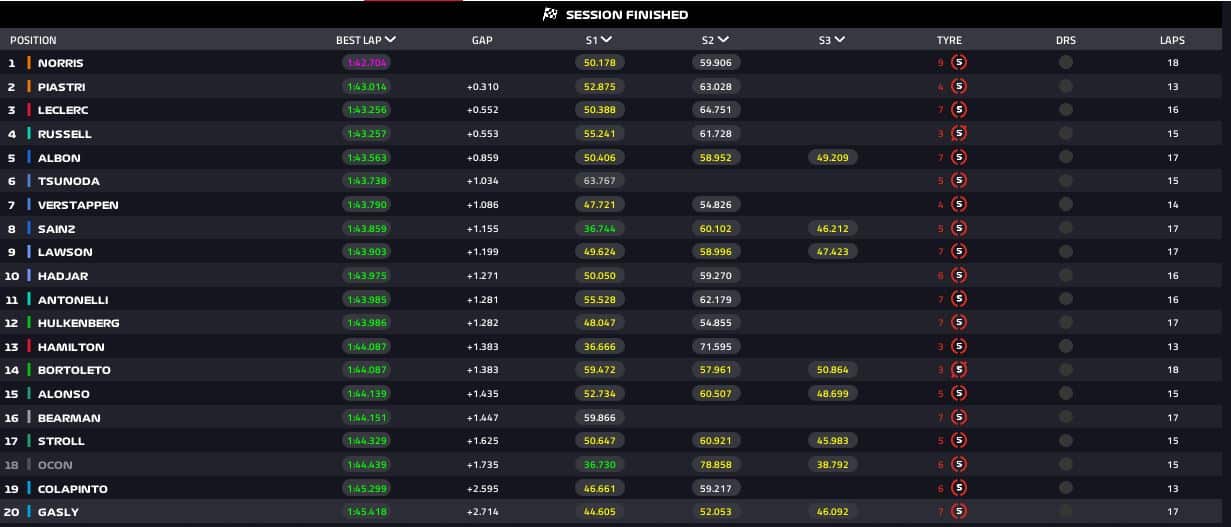Click Gasly best lap 1:45.418
The width and height of the screenshot is (1231, 527).
(367, 512)
